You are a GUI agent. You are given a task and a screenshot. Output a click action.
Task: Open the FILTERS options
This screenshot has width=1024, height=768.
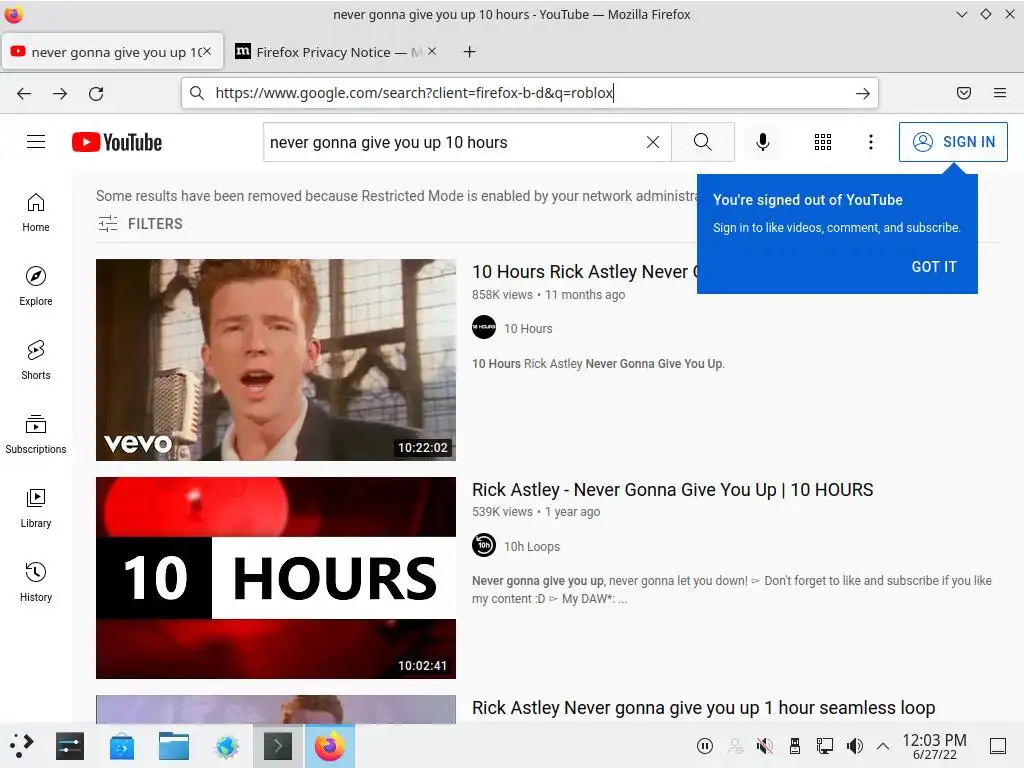(x=140, y=224)
